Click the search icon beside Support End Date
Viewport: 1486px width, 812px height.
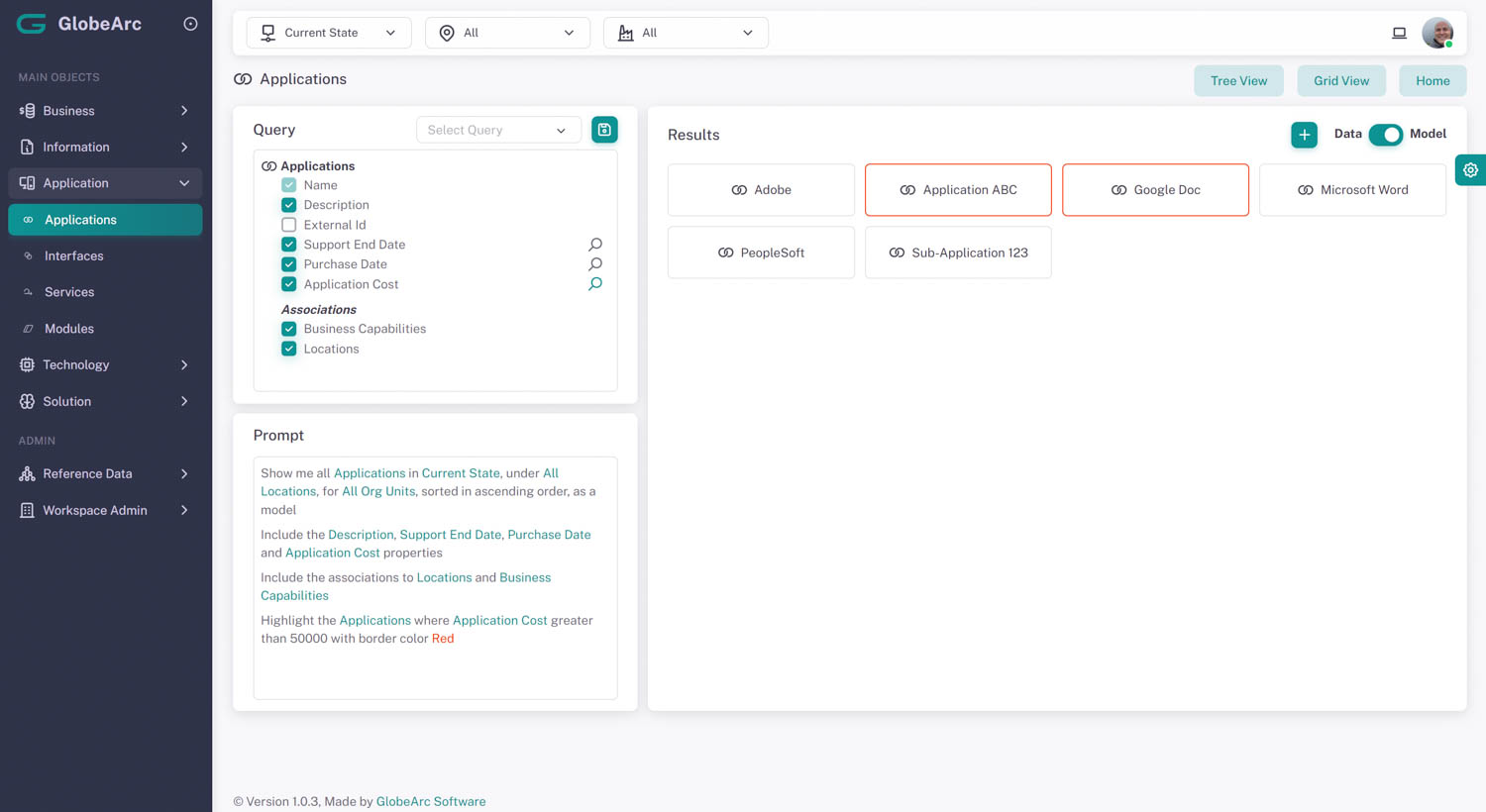pos(595,245)
